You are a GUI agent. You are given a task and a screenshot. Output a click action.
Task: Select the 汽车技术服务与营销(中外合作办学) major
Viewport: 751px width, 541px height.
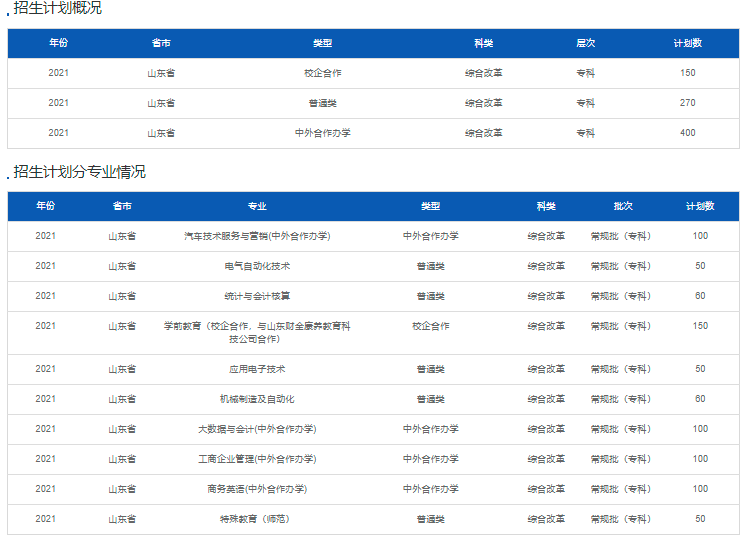click(x=257, y=236)
